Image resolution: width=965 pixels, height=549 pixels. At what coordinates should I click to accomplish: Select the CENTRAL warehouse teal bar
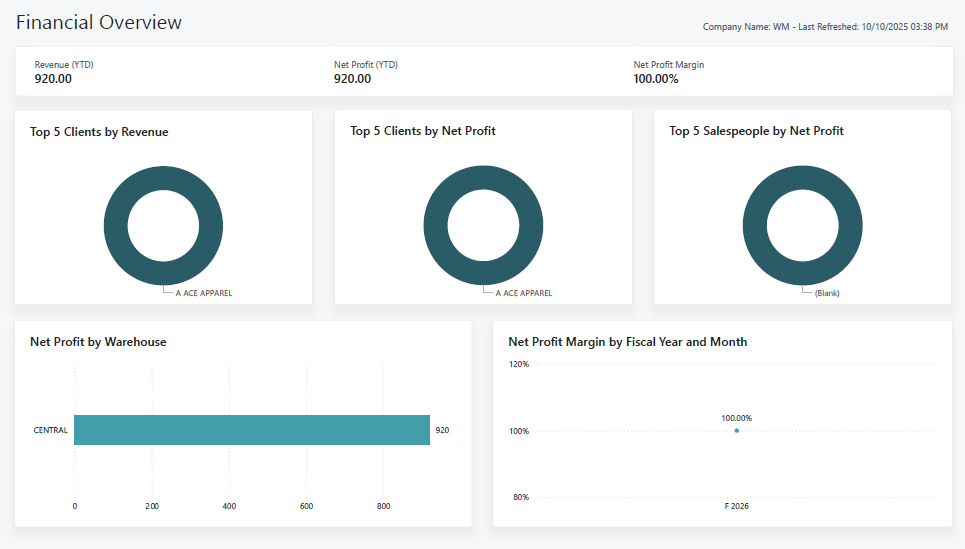(x=251, y=430)
